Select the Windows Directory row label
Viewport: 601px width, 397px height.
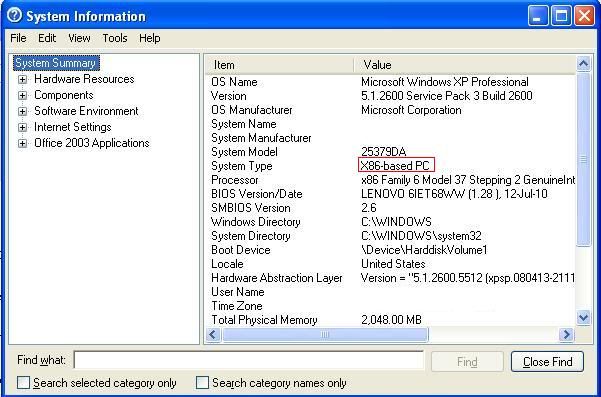255,222
